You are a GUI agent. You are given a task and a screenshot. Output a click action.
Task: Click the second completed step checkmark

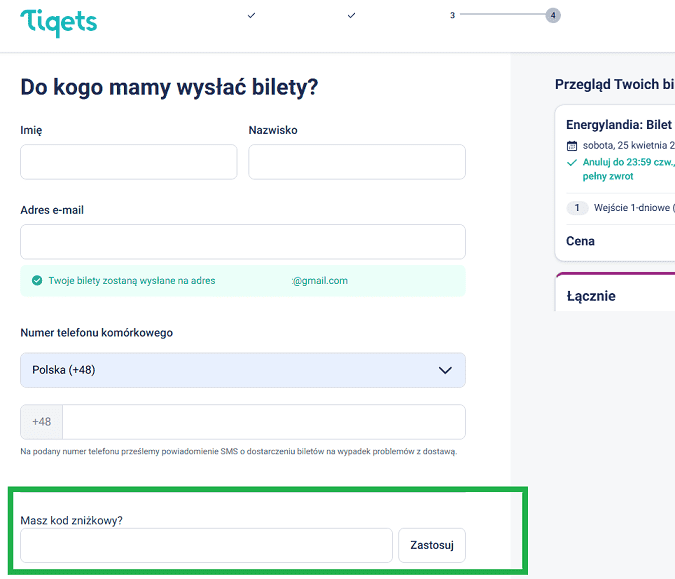click(352, 15)
